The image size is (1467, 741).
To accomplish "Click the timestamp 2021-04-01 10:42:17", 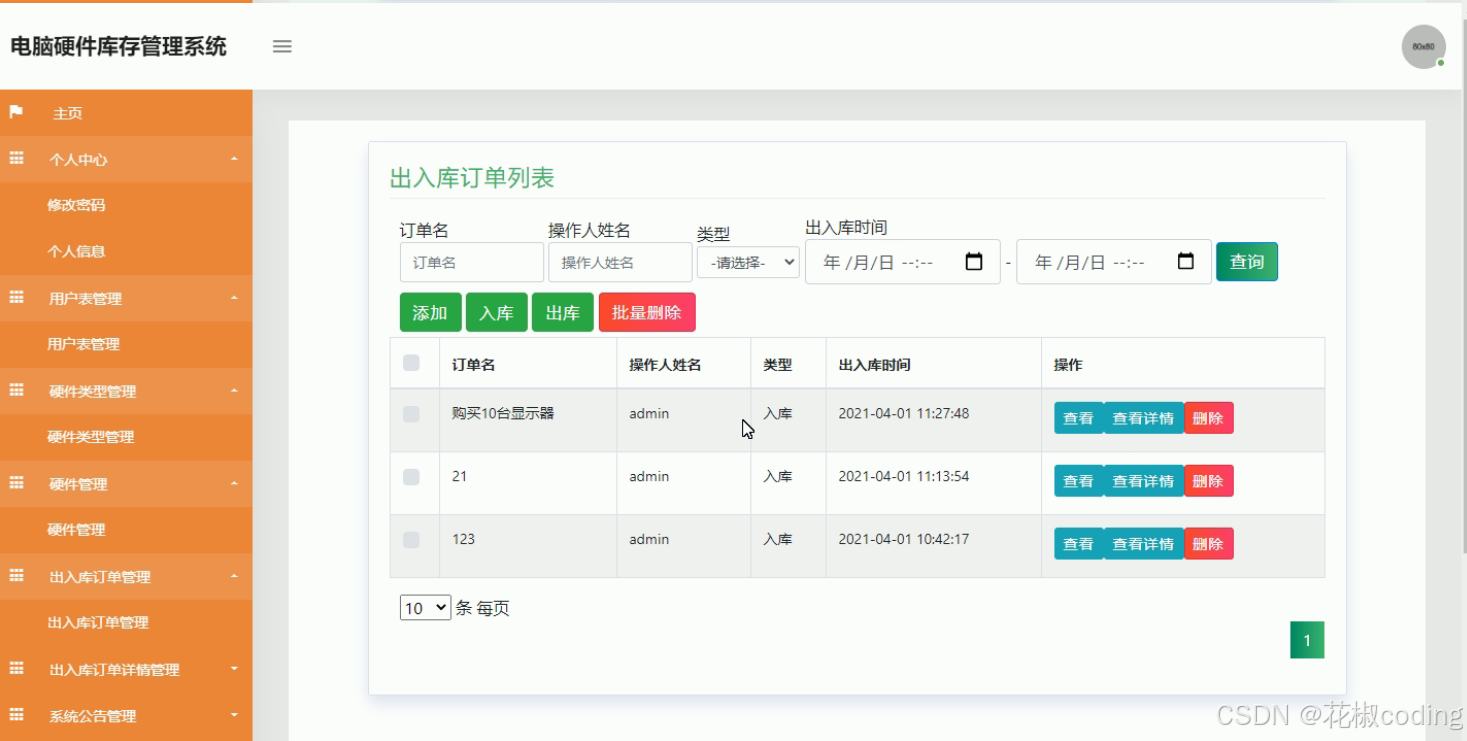I will (x=903, y=539).
